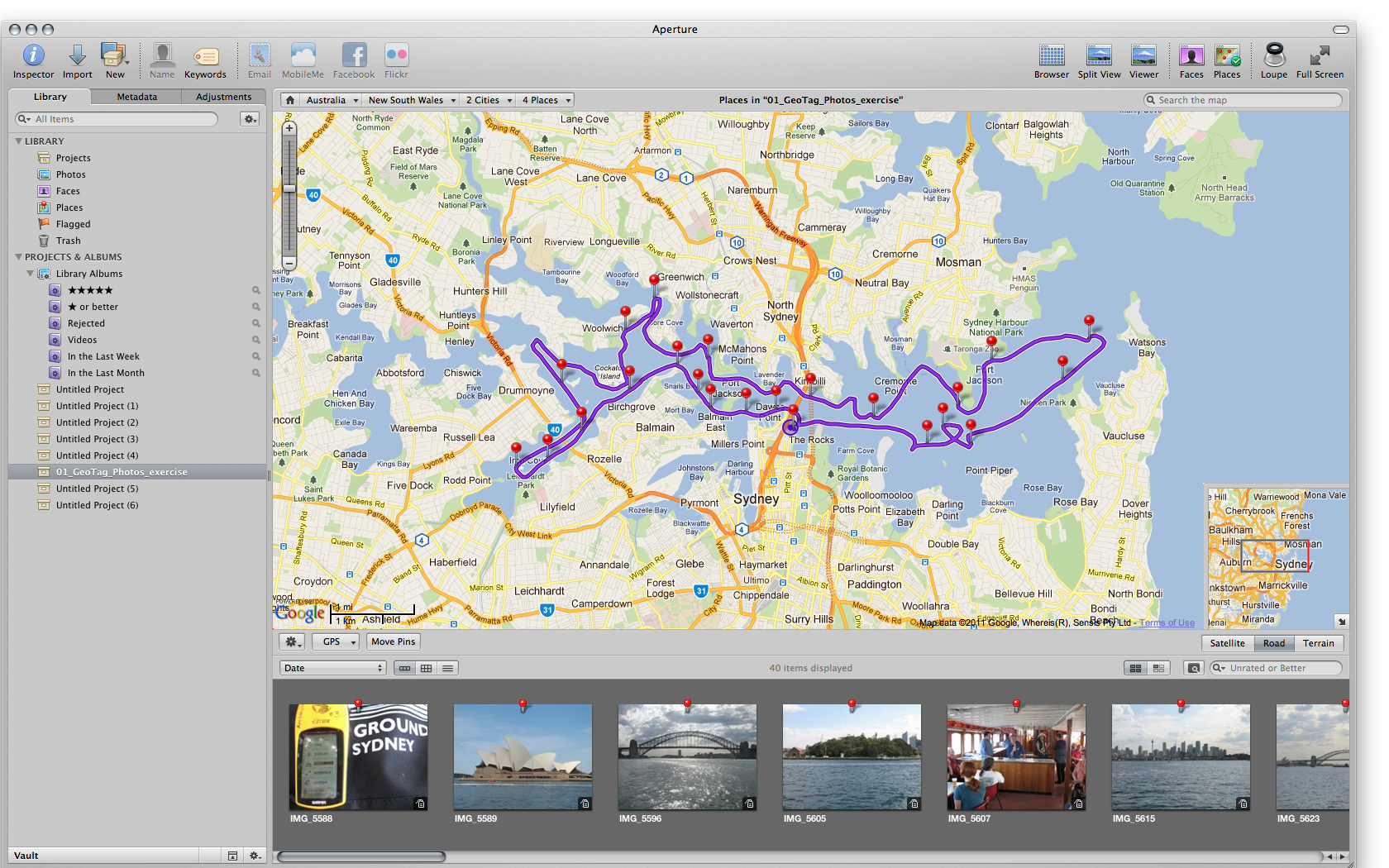This screenshot has width=1389, height=868.
Task: Click the Vault panel toggle icon
Action: [232, 856]
